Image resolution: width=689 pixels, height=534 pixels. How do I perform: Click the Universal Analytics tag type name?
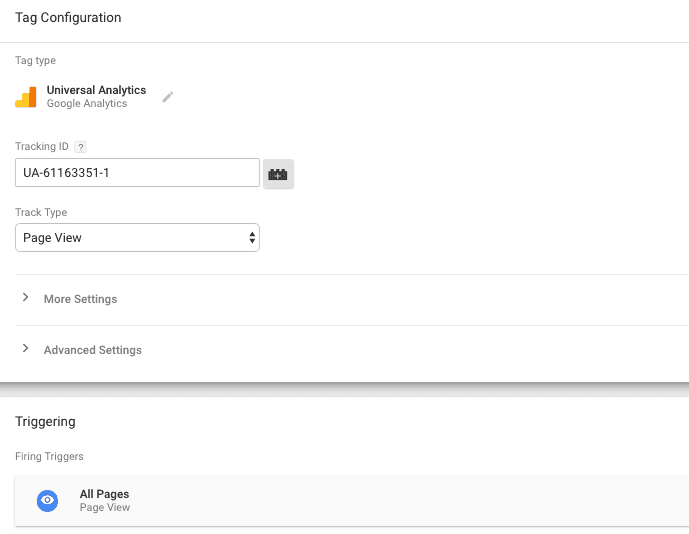pyautogui.click(x=96, y=90)
